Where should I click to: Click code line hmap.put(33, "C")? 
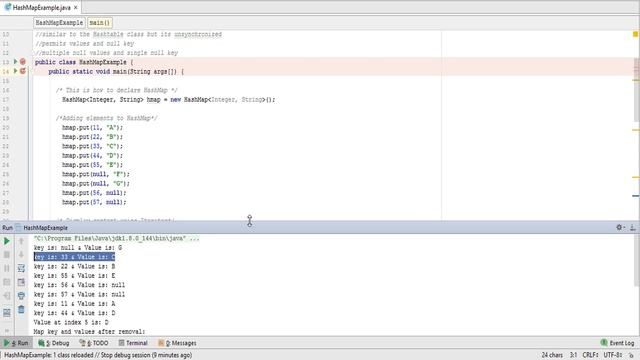coord(92,146)
